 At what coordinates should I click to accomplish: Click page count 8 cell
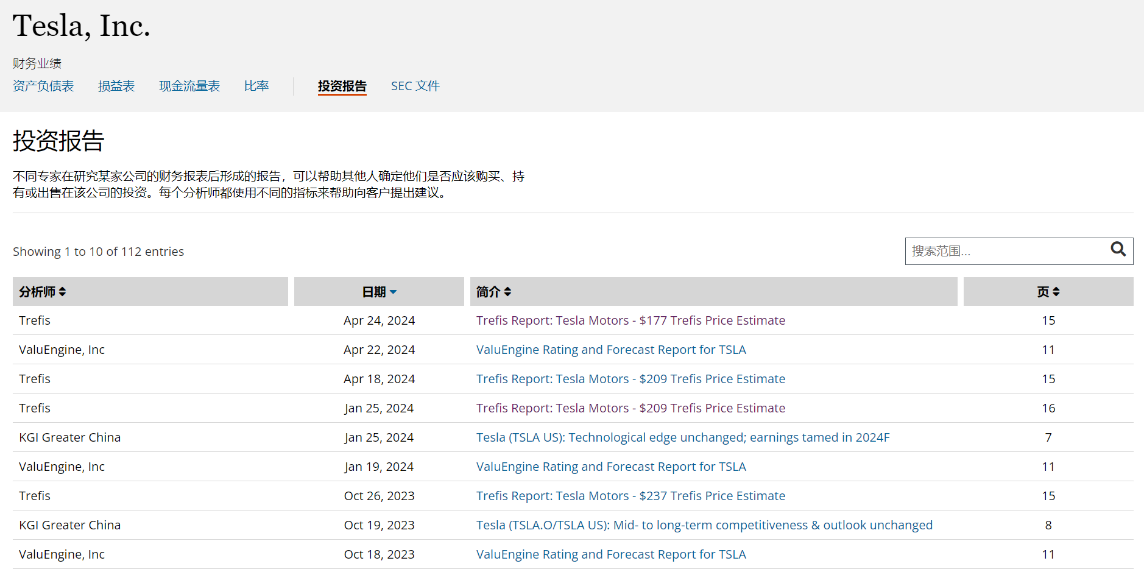click(1048, 525)
